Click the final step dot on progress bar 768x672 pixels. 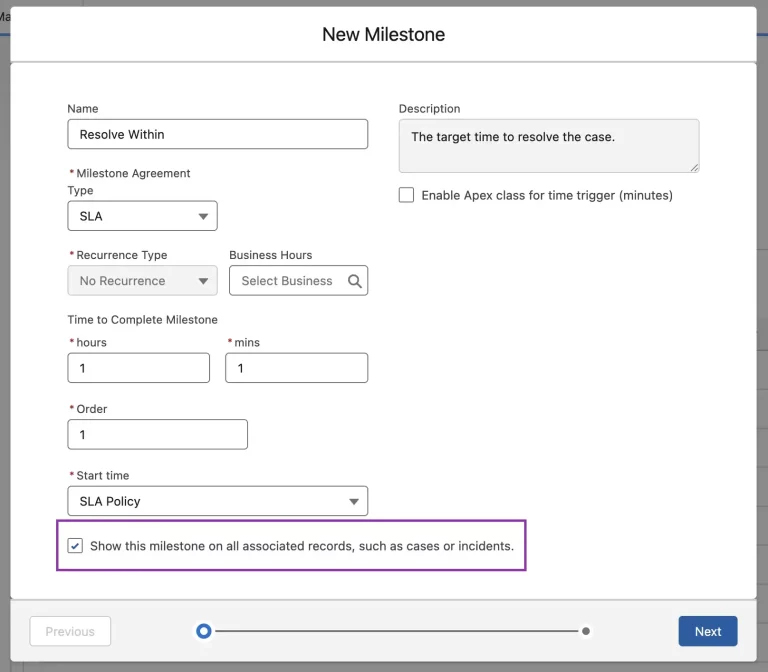(x=586, y=631)
